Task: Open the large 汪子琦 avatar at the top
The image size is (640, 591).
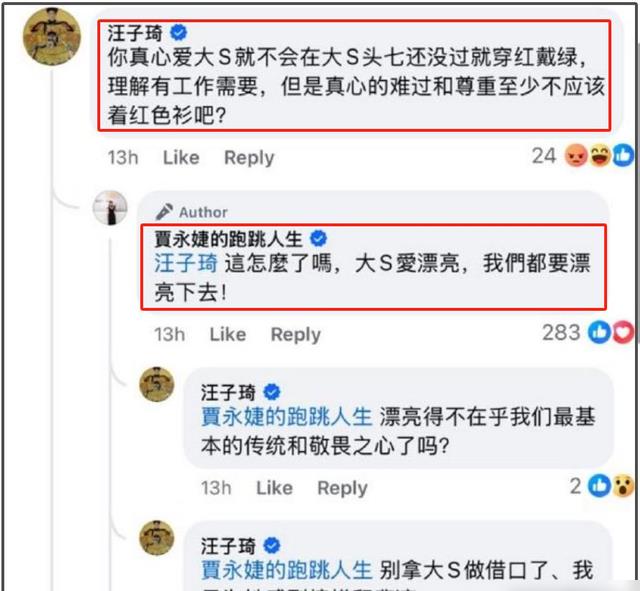Action: pyautogui.click(x=52, y=37)
